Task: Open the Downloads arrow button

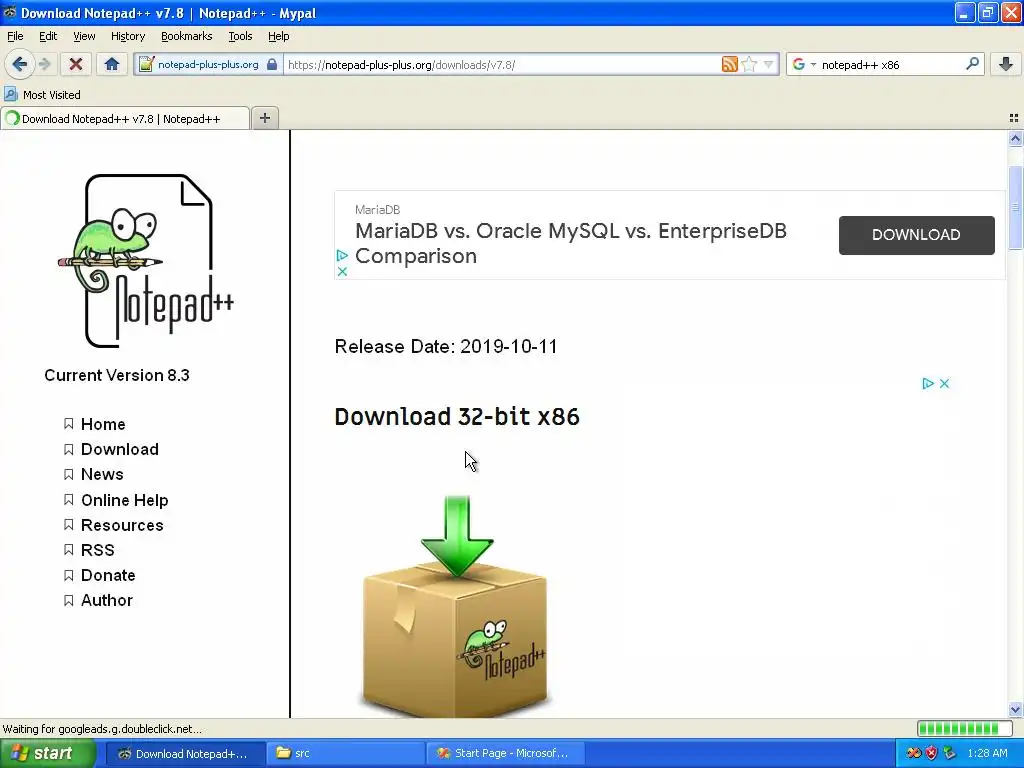Action: tap(1006, 64)
